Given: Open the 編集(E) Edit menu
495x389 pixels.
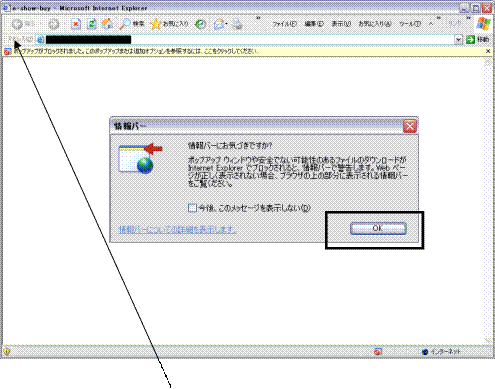Looking at the screenshot, I should click(314, 24).
